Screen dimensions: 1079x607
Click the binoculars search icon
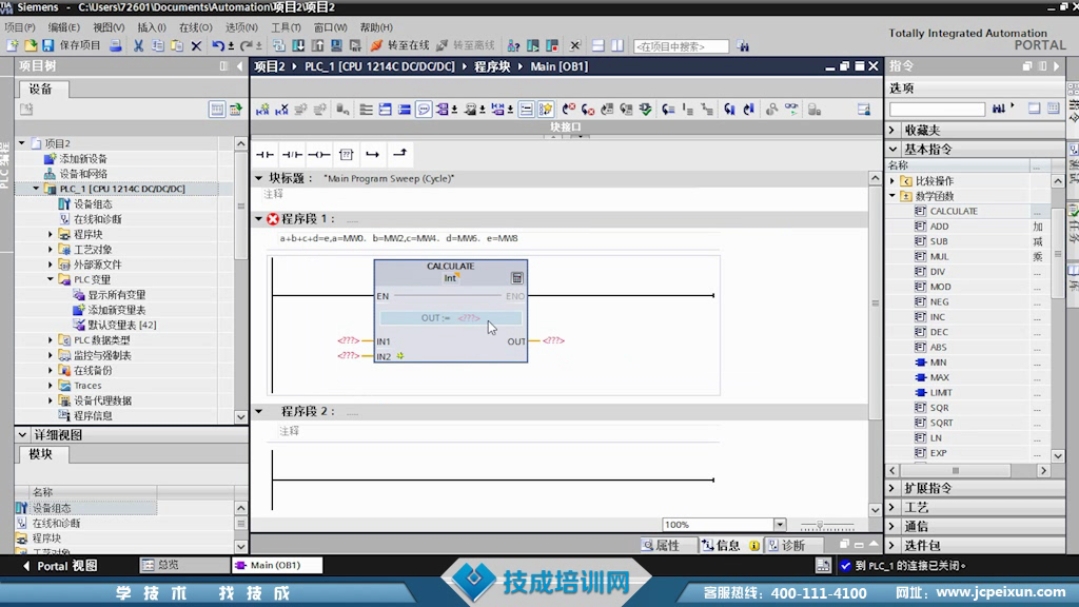point(743,46)
